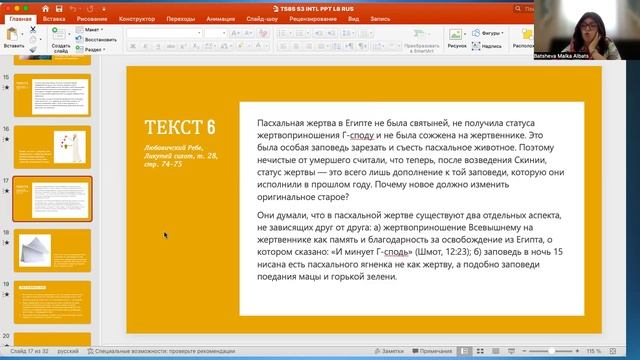Toggle Заметки notes pane in status bar

click(x=389, y=351)
